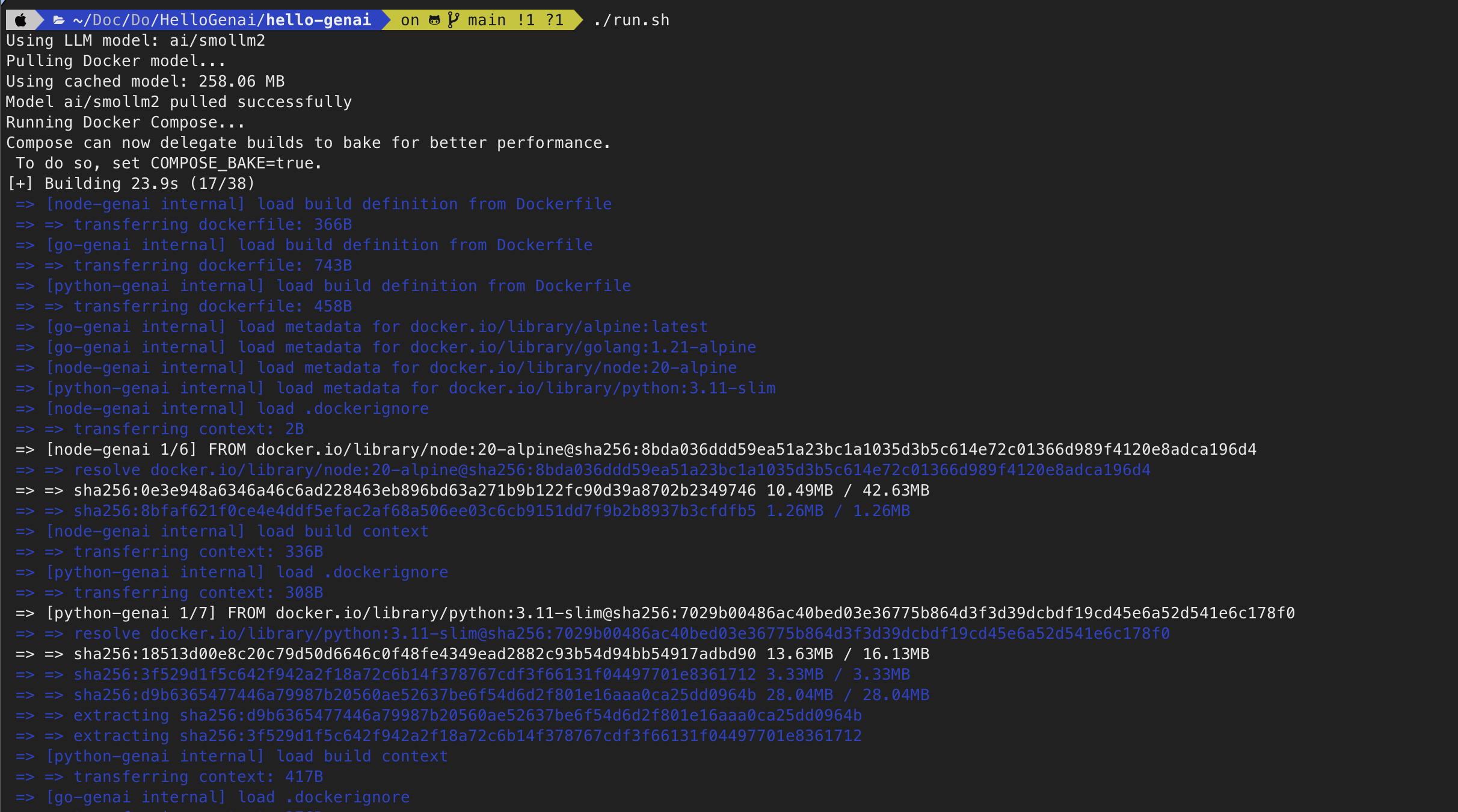Viewport: 1458px width, 812px height.
Task: Click '10.49MB / 42.63MB' download progress
Action: [847, 491]
